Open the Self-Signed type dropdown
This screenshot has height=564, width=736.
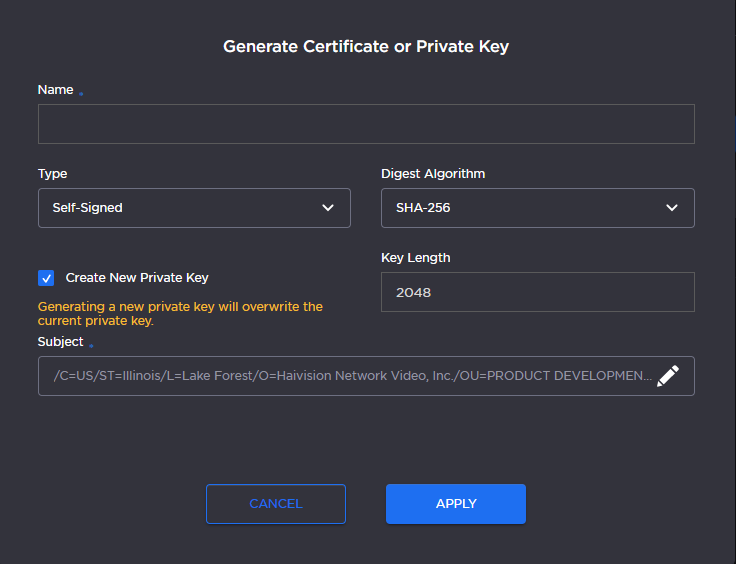[194, 208]
